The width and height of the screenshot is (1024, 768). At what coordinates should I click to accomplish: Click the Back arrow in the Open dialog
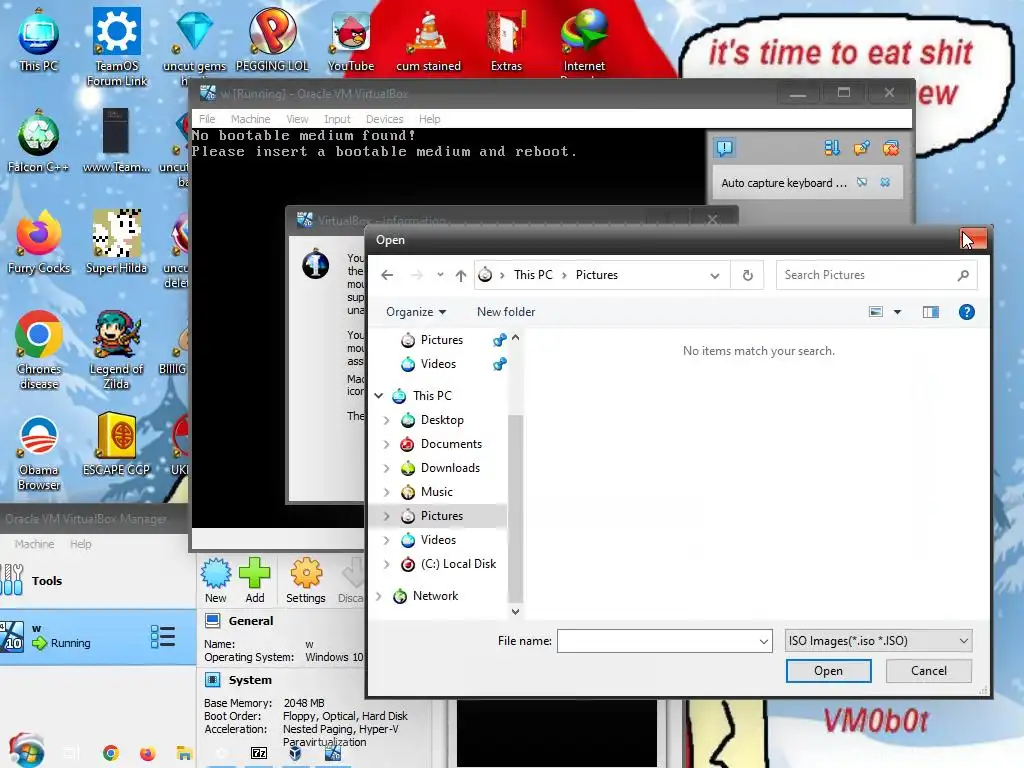pos(387,275)
